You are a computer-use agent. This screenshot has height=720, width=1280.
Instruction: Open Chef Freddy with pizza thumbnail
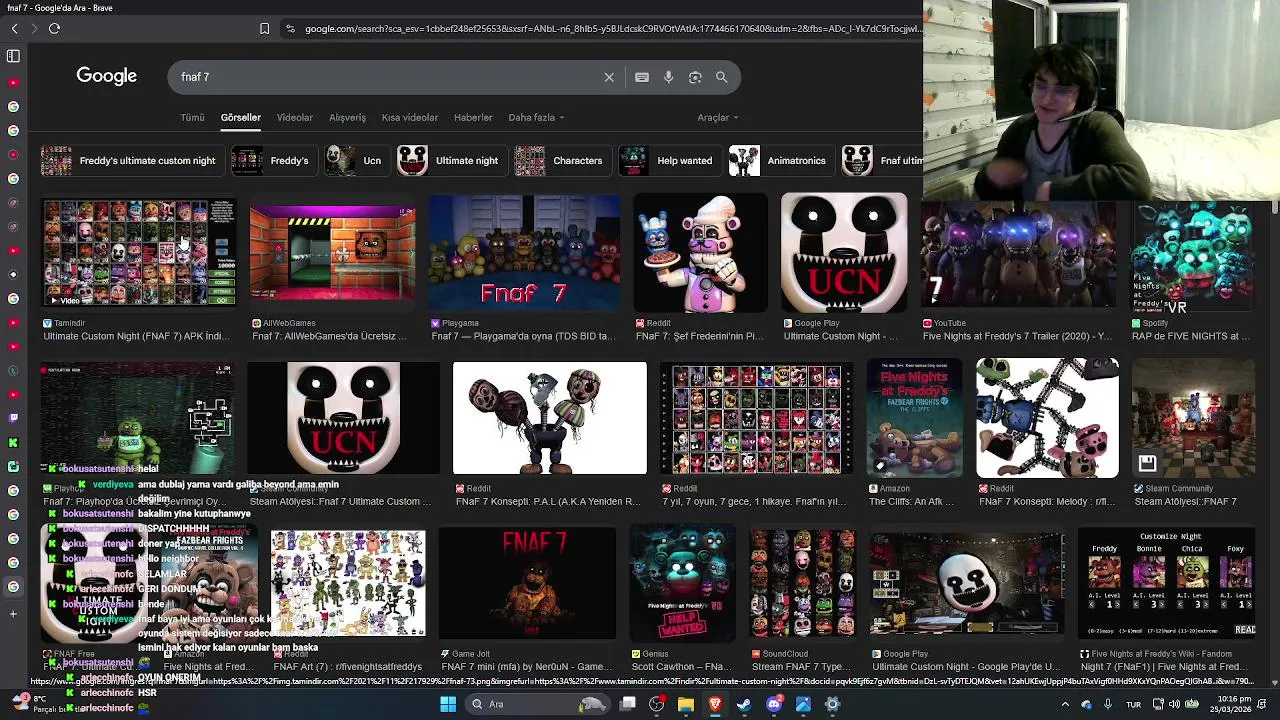click(700, 252)
